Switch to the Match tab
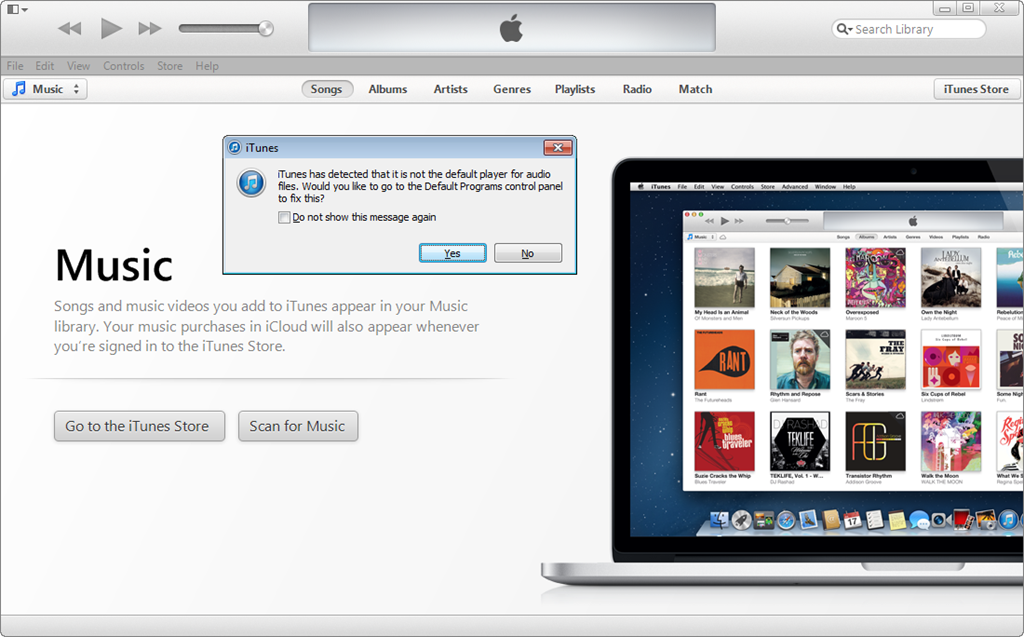1024x637 pixels. click(x=696, y=89)
